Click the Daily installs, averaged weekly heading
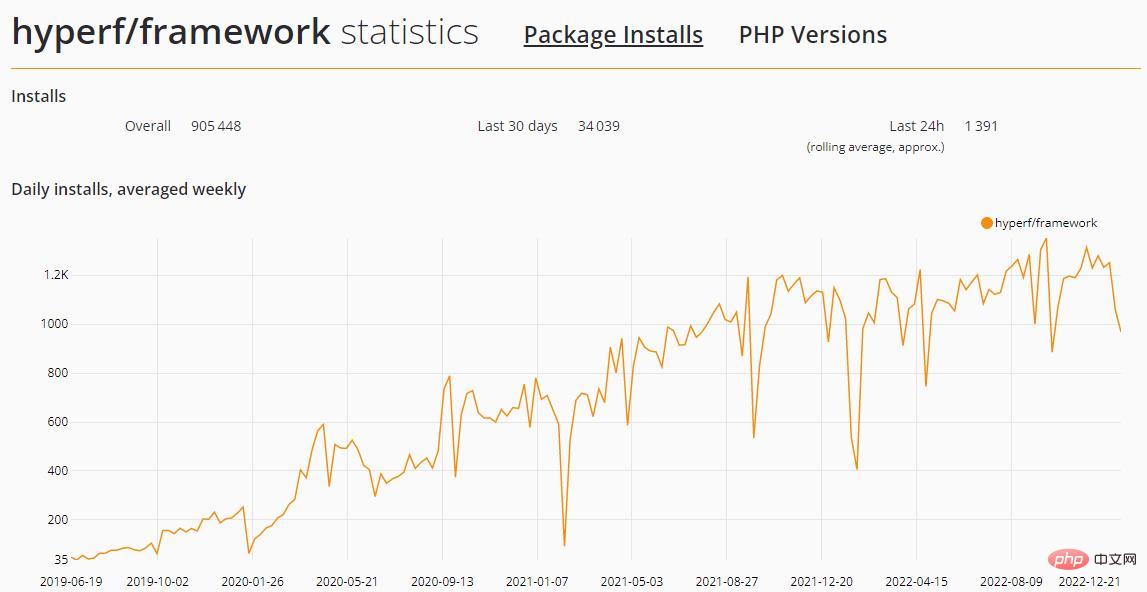The height and width of the screenshot is (592, 1147). pos(129,190)
